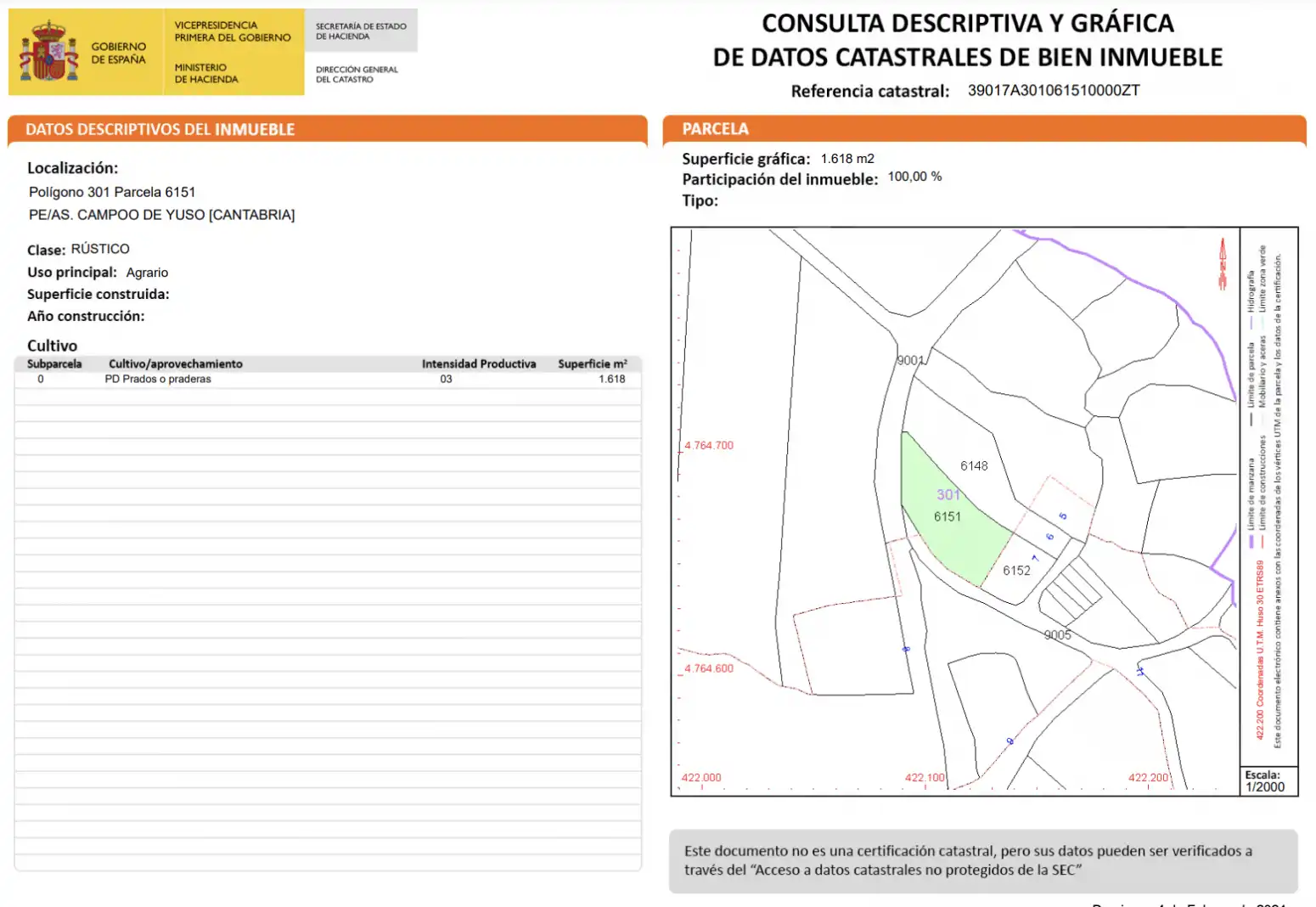Viewport: 1316px width, 907px height.
Task: Click the Superficie gráfica value 1.618 m2
Action: click(x=847, y=159)
